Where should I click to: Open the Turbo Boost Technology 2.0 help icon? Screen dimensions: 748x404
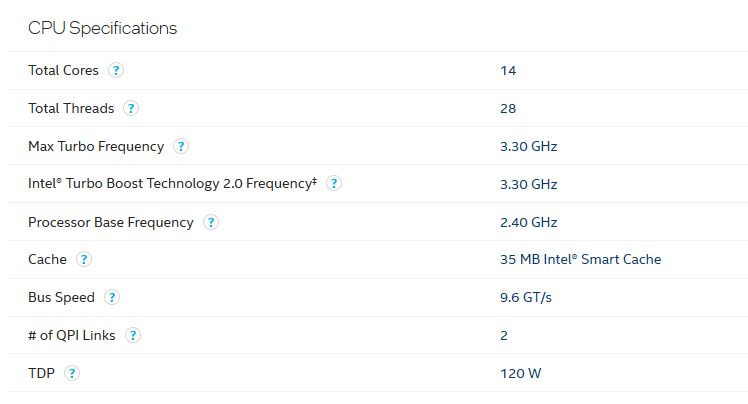[334, 183]
